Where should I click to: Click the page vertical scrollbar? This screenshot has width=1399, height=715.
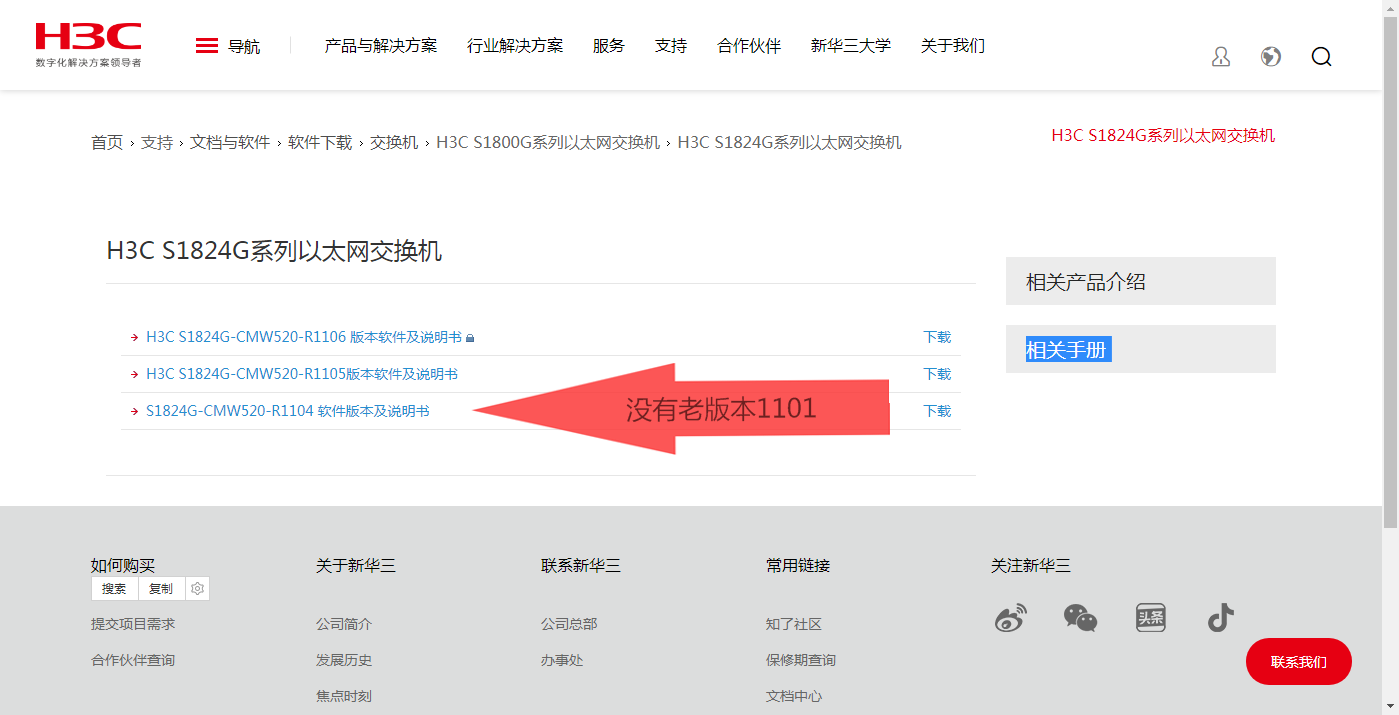(1390, 270)
